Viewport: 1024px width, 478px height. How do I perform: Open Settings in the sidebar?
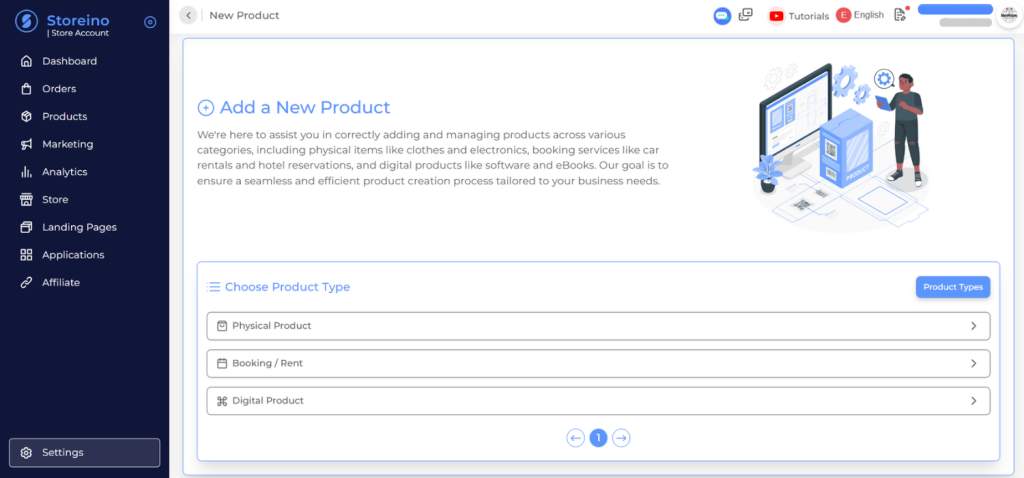84,453
